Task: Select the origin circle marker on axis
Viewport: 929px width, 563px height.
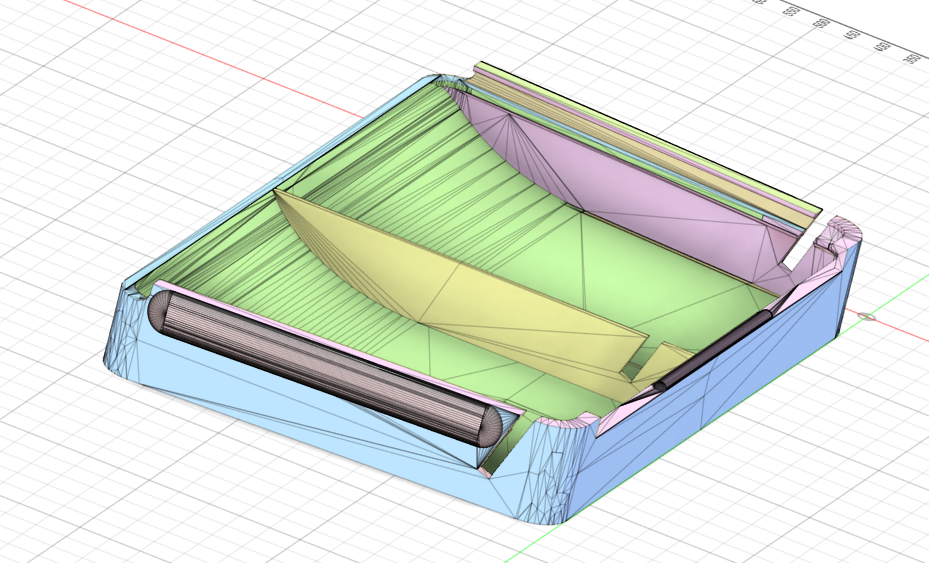Action: click(x=867, y=317)
